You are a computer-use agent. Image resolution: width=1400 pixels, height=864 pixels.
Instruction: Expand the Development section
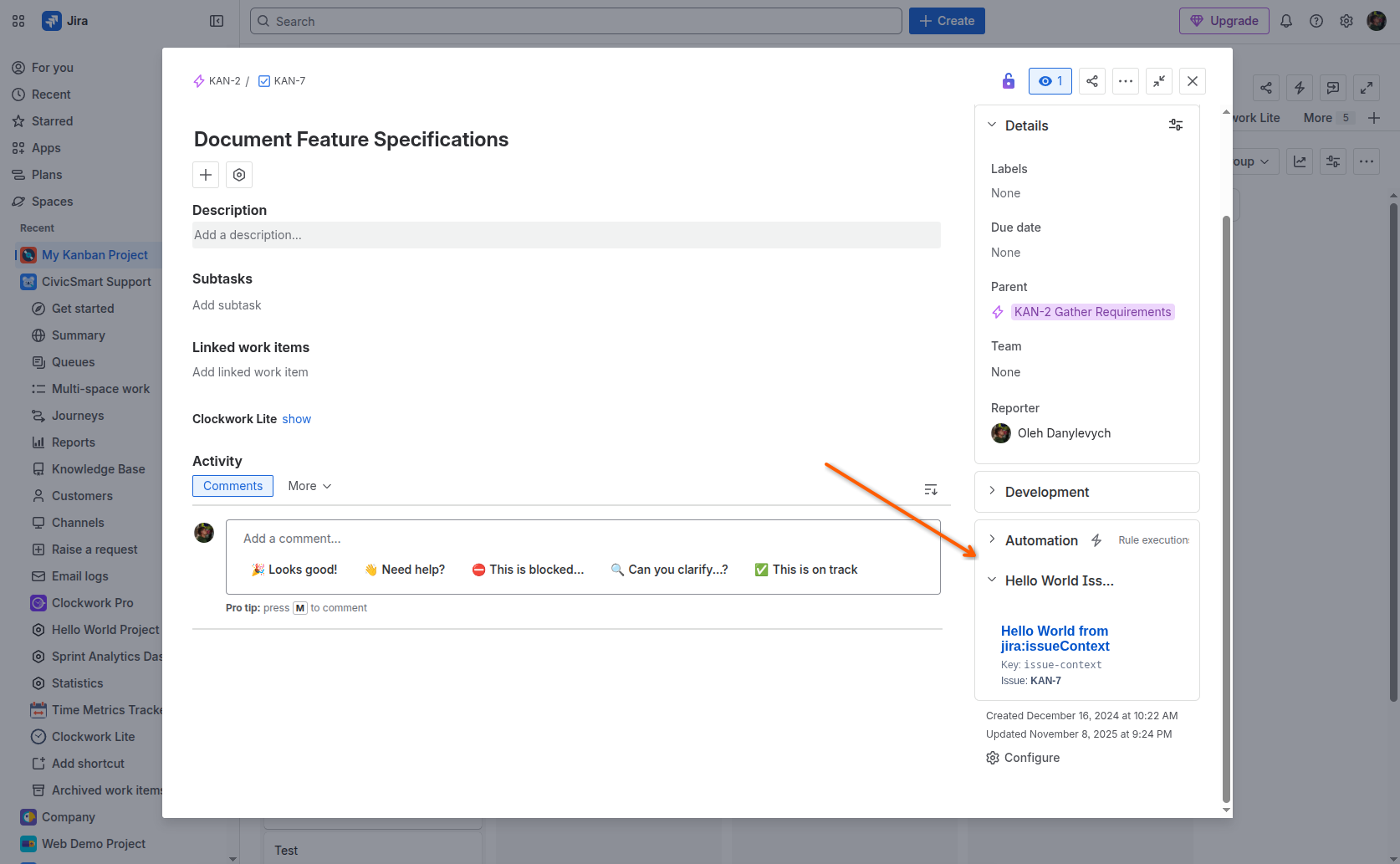(x=992, y=492)
